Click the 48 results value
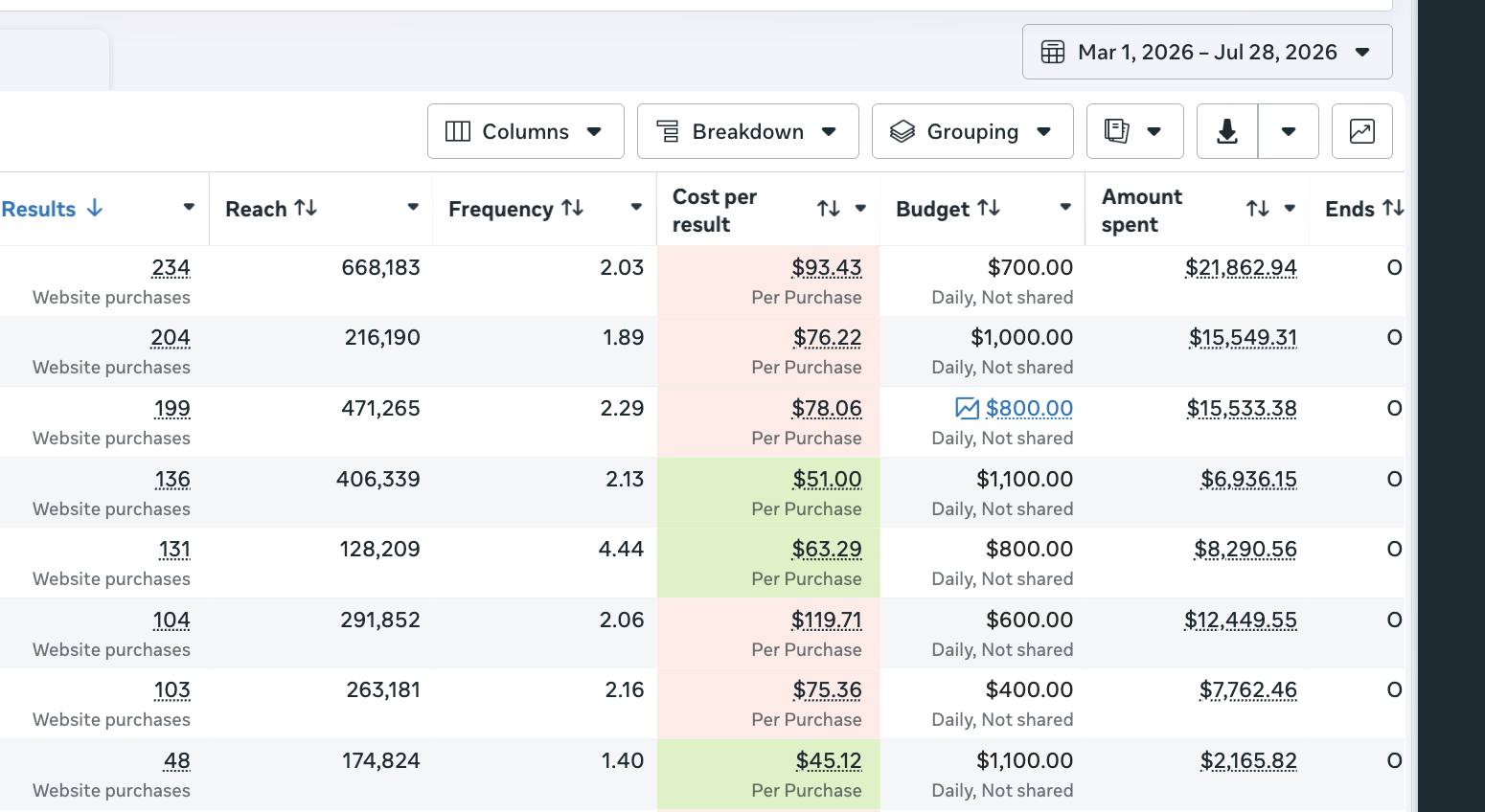Image resolution: width=1485 pixels, height=812 pixels. click(177, 761)
